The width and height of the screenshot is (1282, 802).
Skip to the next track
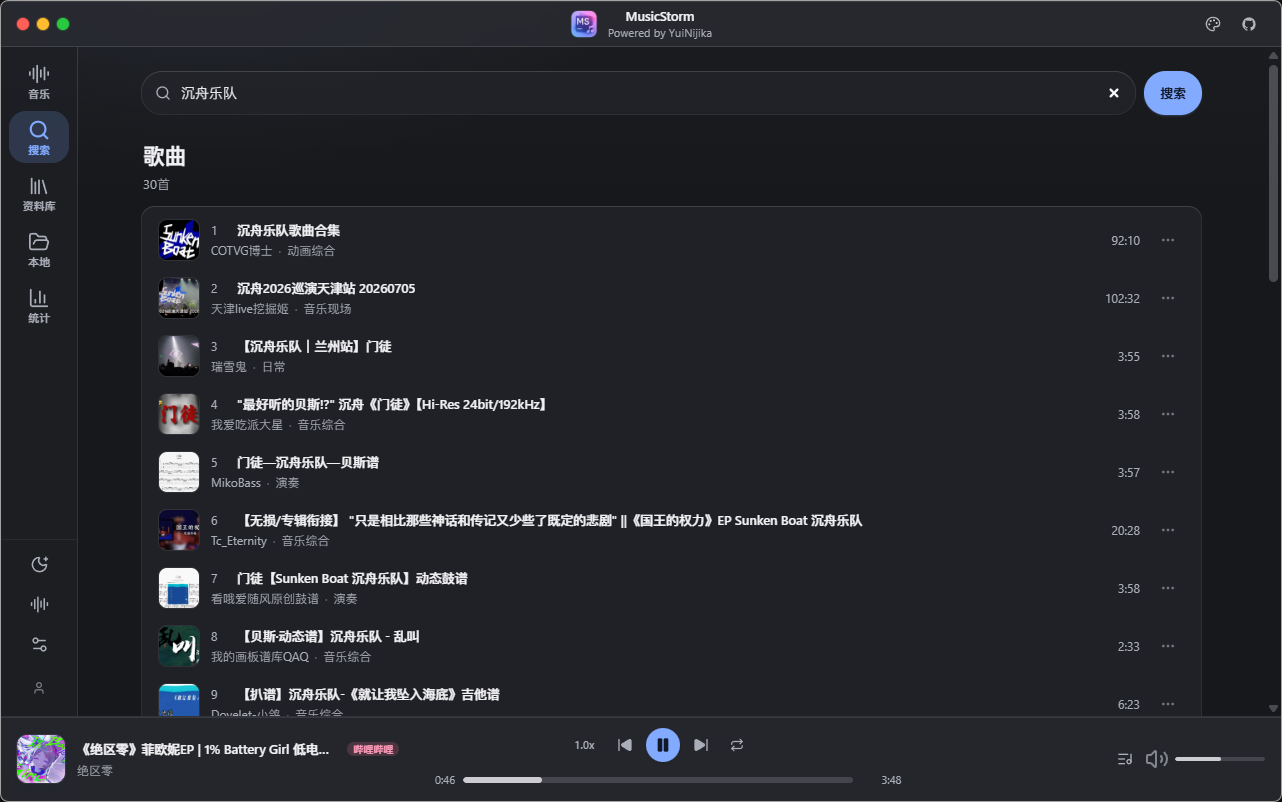[x=701, y=745]
